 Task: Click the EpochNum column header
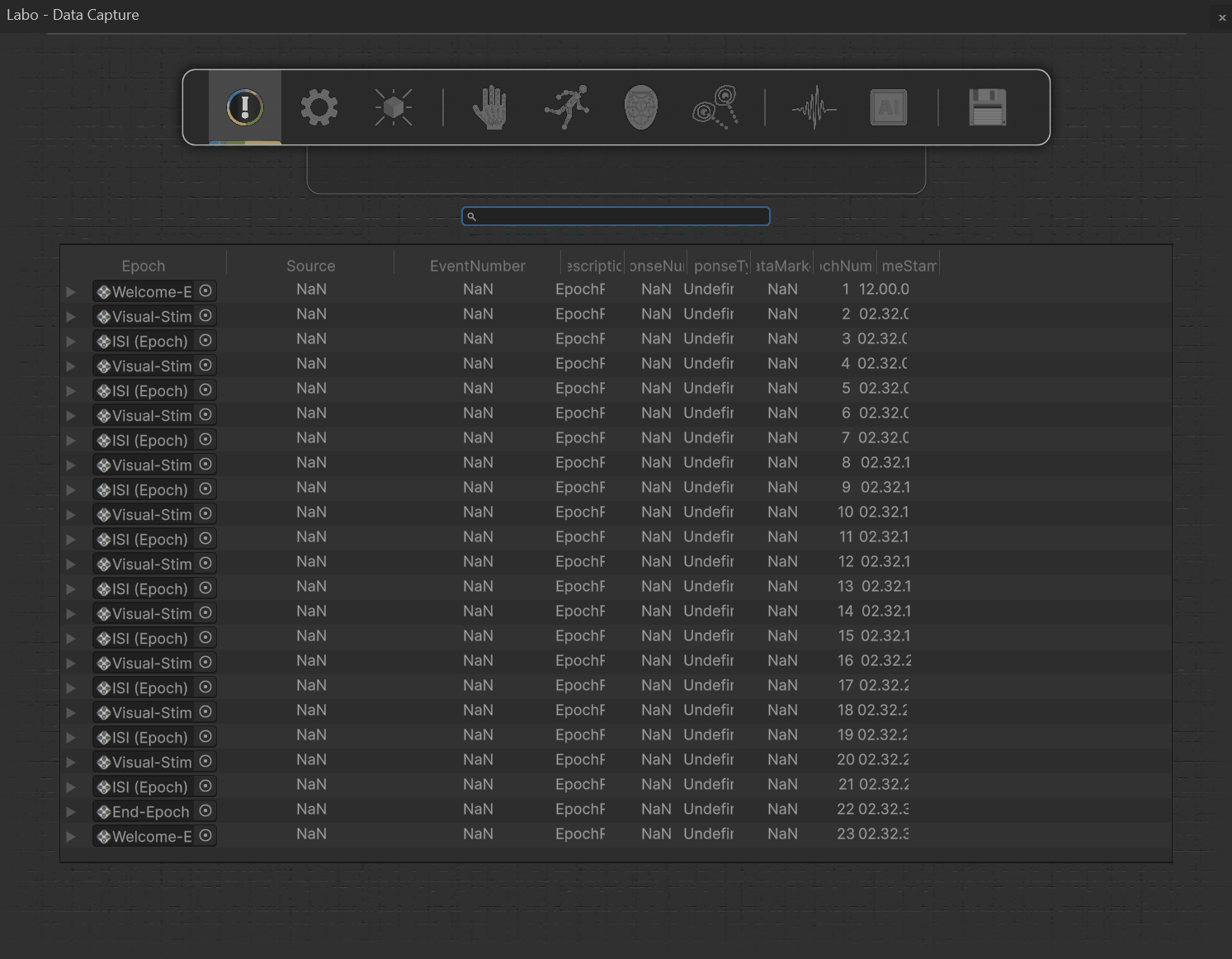[845, 266]
